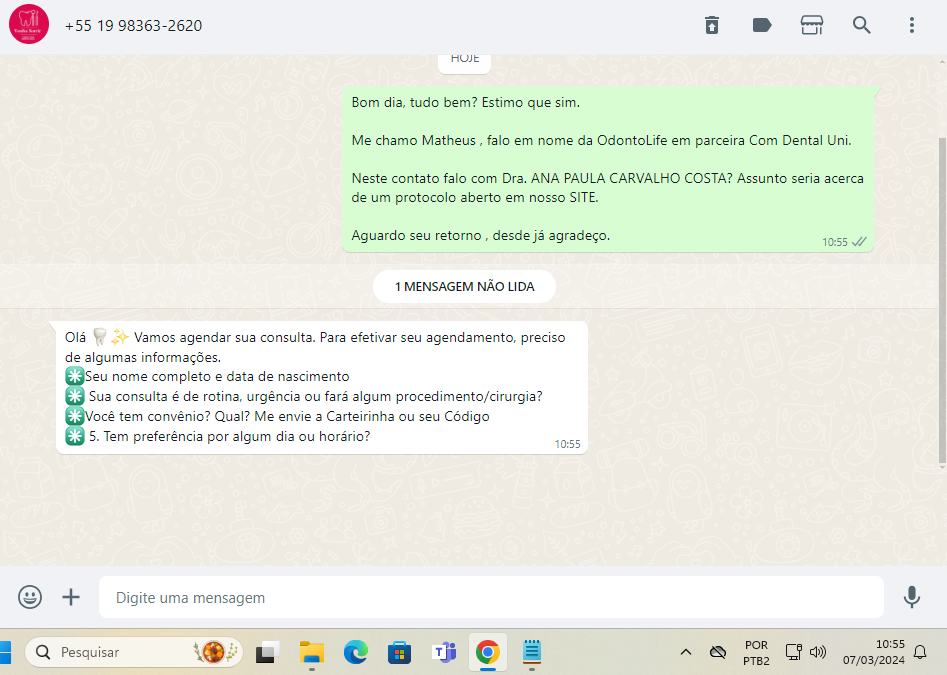Open the Windows notification bell
Screen dimensions: 947x675
(x=920, y=652)
